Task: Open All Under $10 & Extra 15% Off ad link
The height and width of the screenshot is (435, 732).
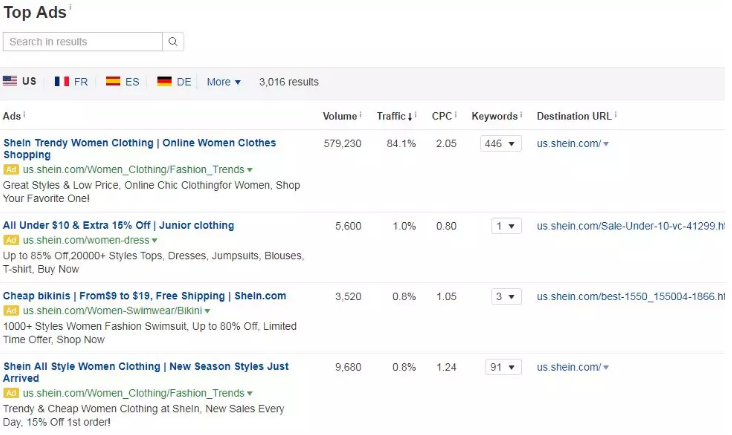Action: point(119,225)
